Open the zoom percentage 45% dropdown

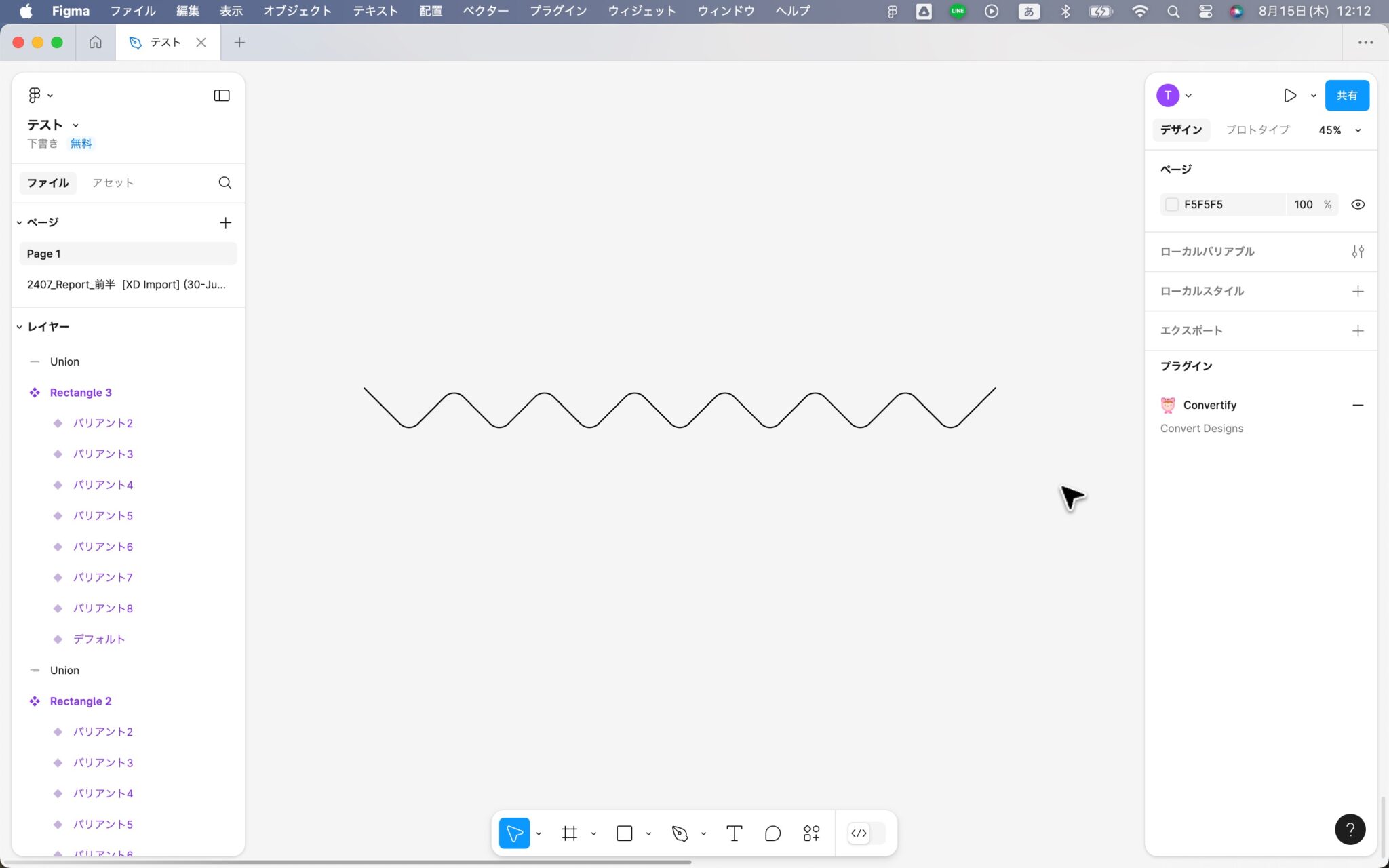click(x=1337, y=130)
